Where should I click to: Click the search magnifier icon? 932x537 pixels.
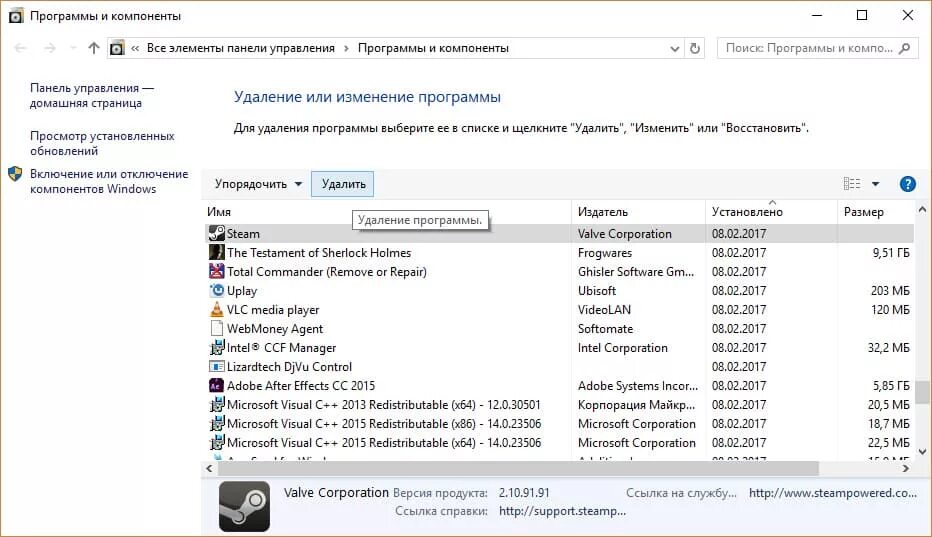pos(905,48)
